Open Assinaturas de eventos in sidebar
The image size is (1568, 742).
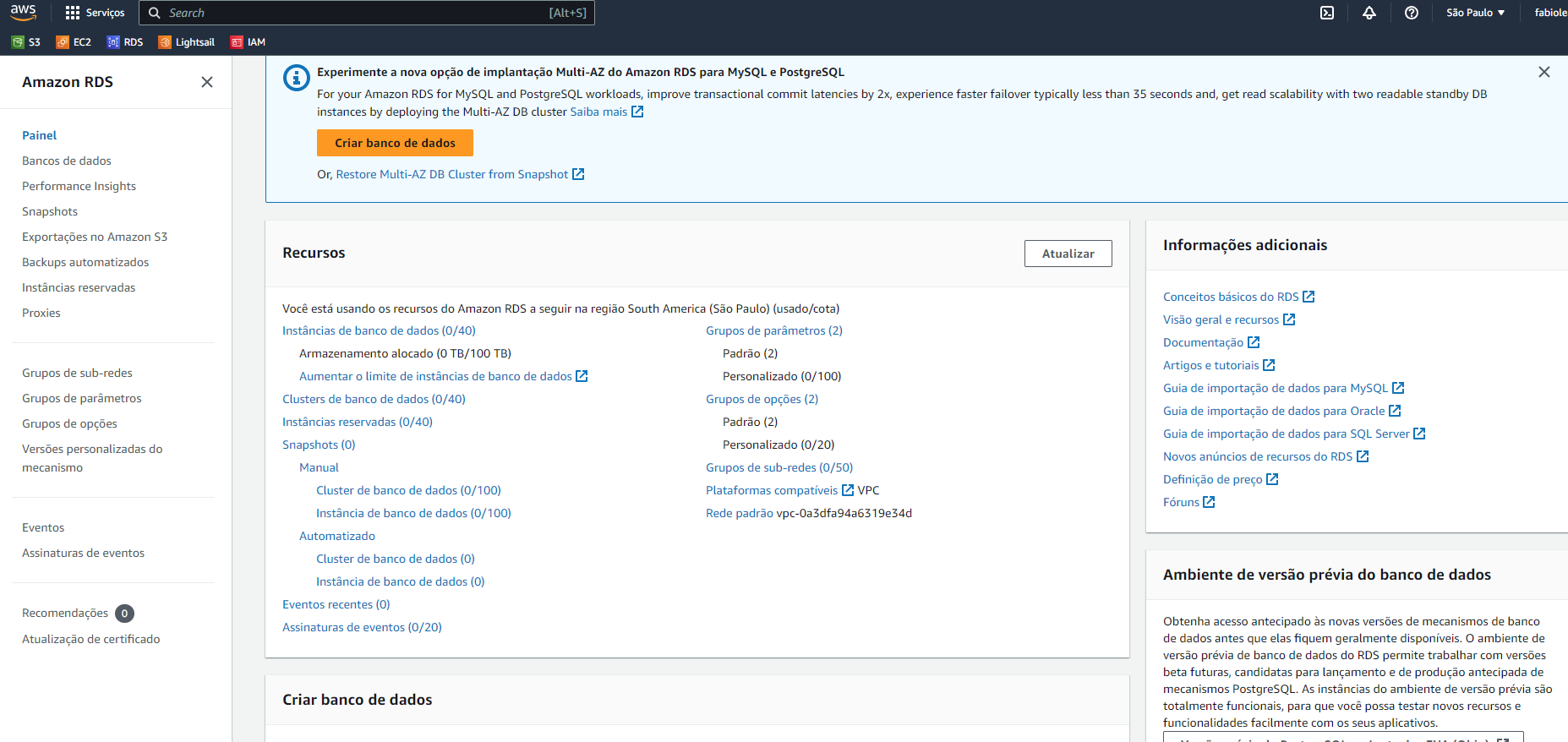tap(83, 553)
